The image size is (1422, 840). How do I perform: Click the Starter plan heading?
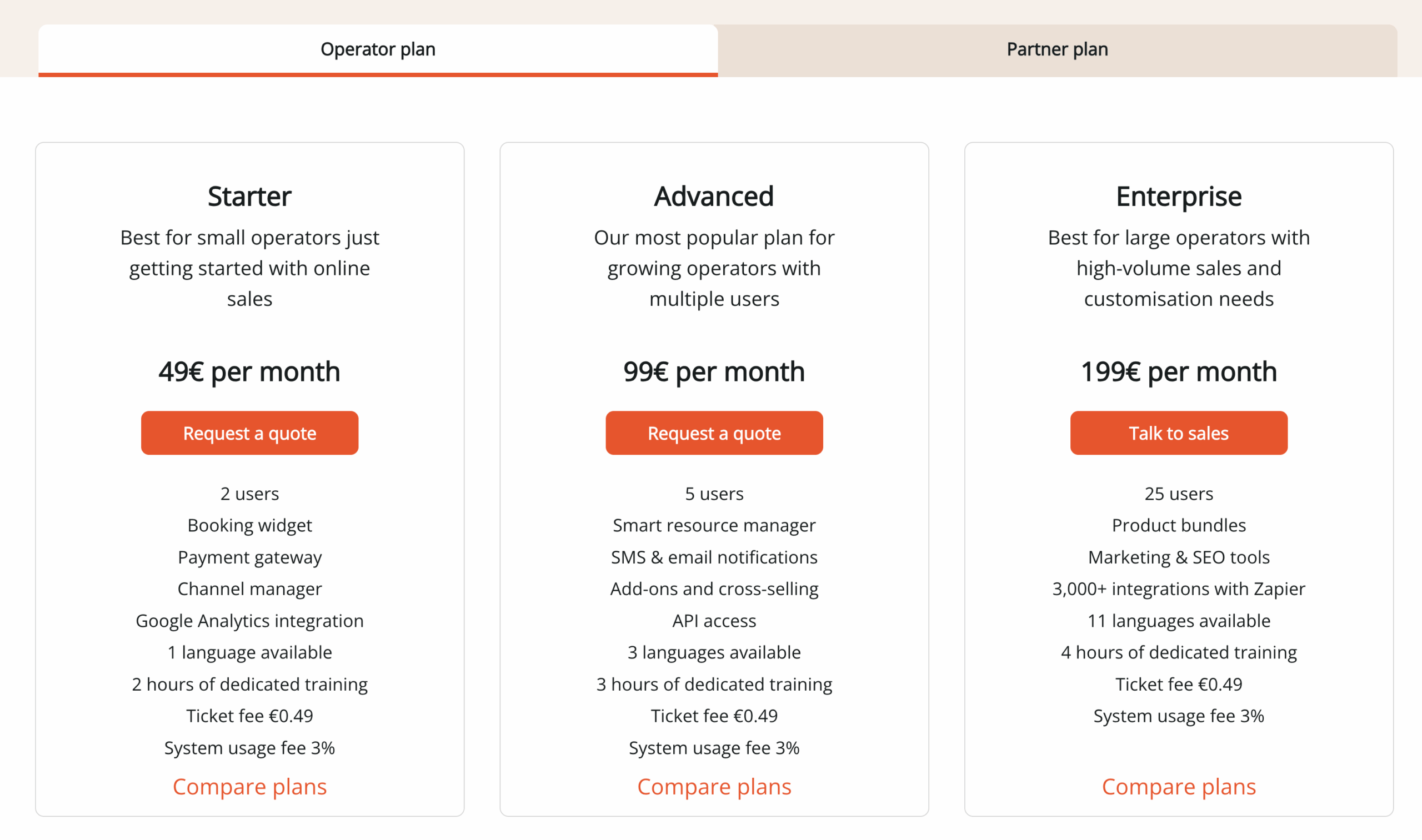coord(249,195)
